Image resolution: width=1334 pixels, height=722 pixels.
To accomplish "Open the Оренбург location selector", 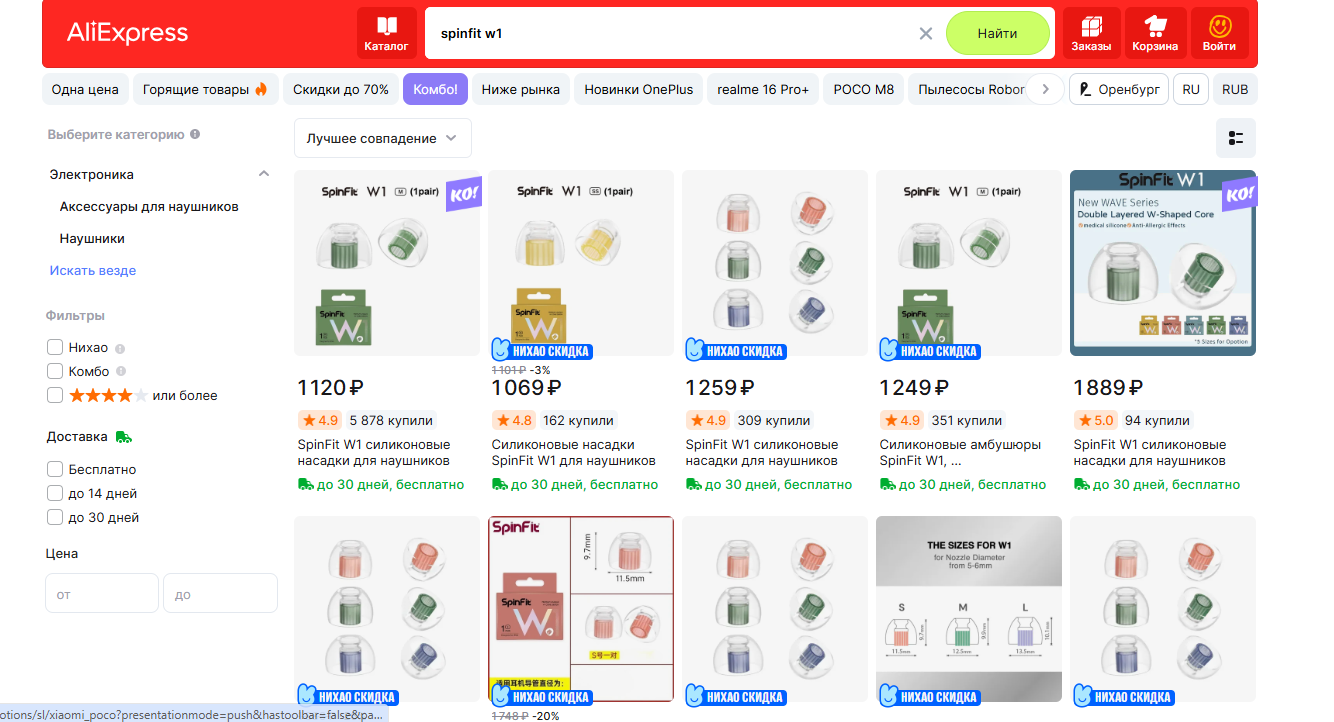I will click(x=1119, y=89).
